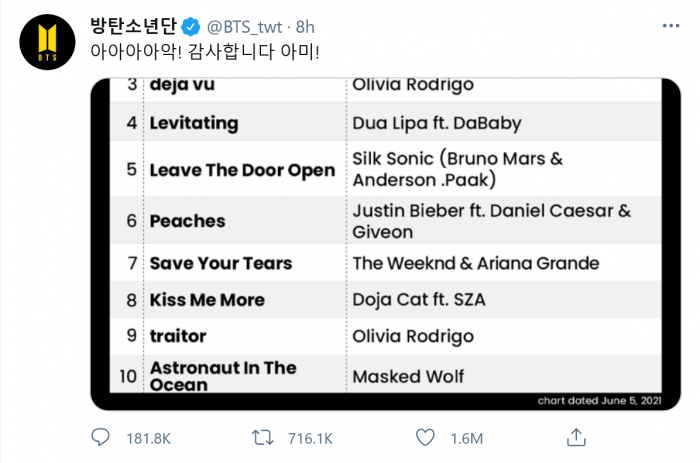Open chart image at Levitating row
Image resolution: width=700 pixels, height=463 pixels.
pyautogui.click(x=194, y=124)
